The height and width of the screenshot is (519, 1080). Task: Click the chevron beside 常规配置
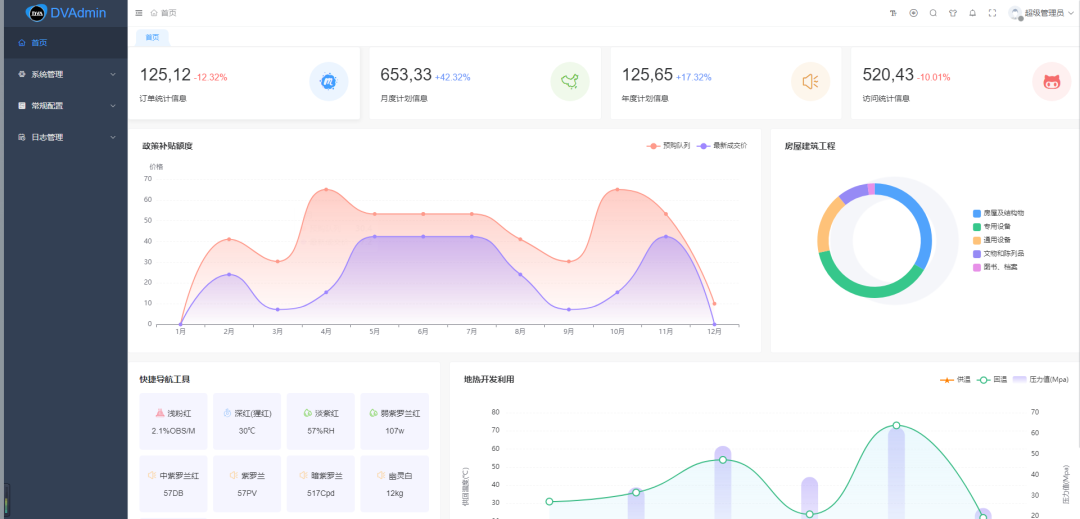point(113,106)
